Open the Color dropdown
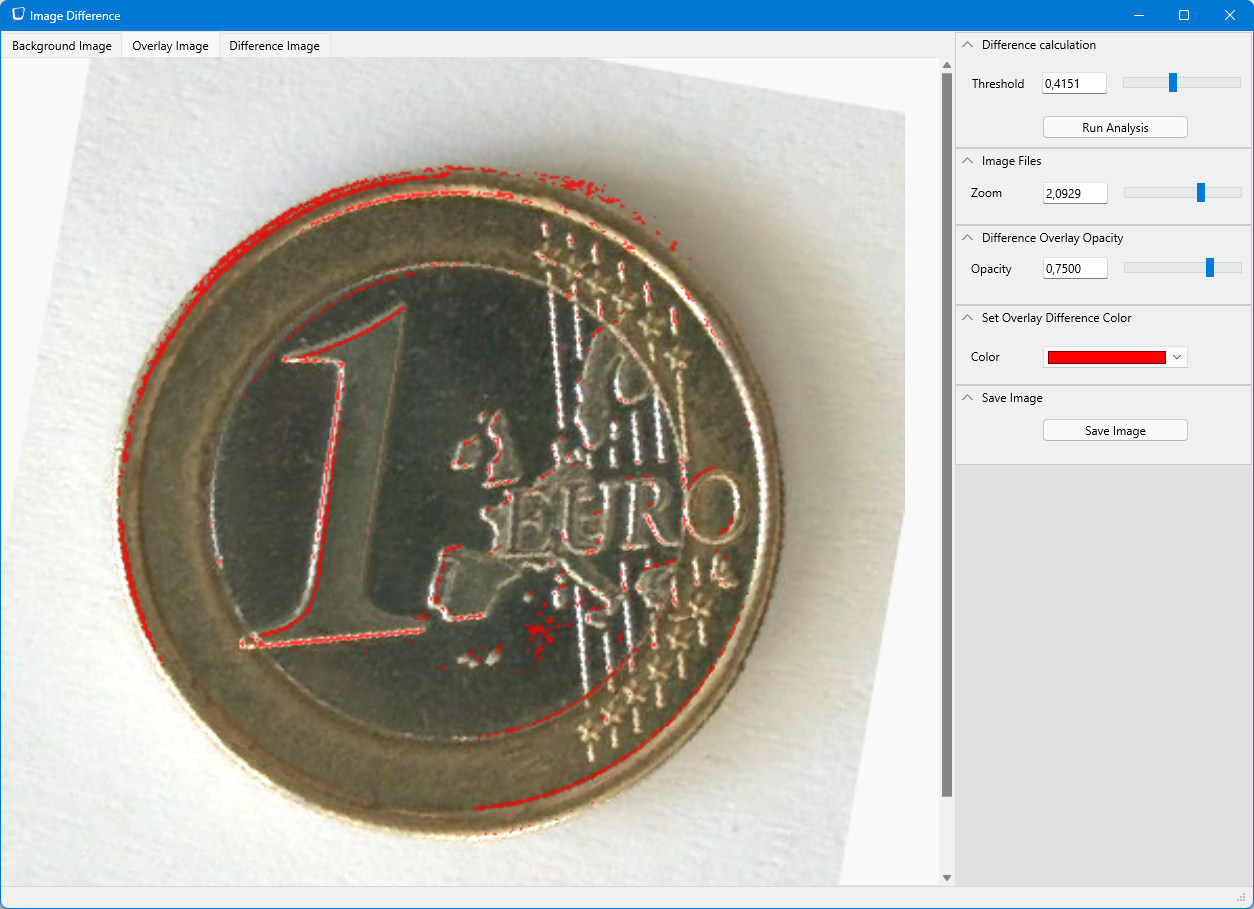 tap(1177, 357)
